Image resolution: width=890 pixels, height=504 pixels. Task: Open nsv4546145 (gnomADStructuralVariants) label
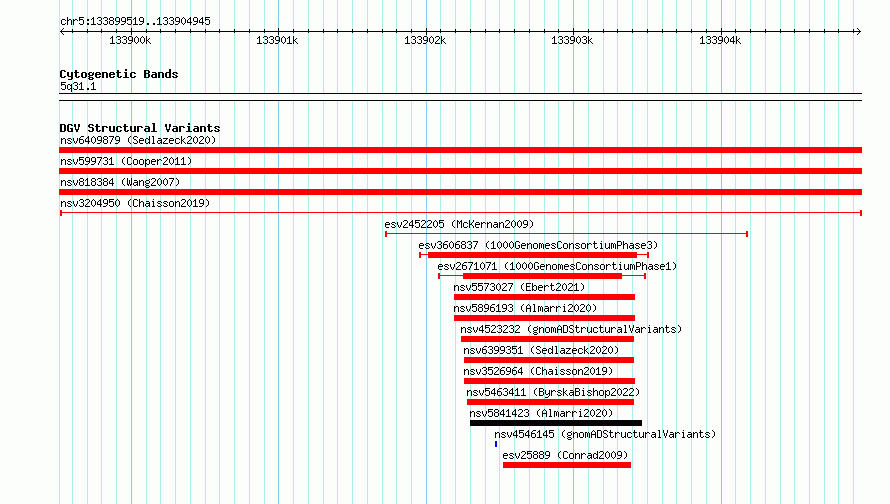pos(605,434)
